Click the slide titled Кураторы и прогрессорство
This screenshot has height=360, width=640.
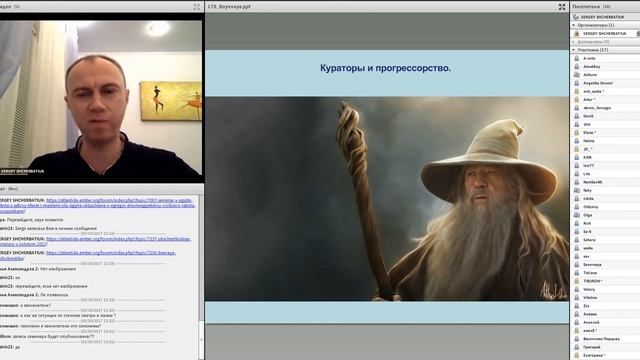coord(387,187)
